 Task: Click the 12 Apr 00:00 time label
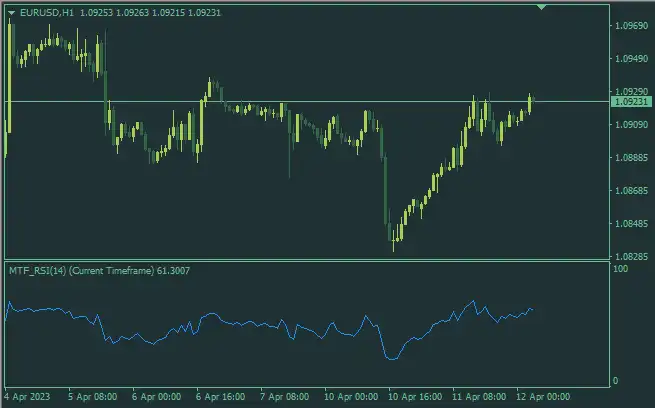tap(543, 396)
